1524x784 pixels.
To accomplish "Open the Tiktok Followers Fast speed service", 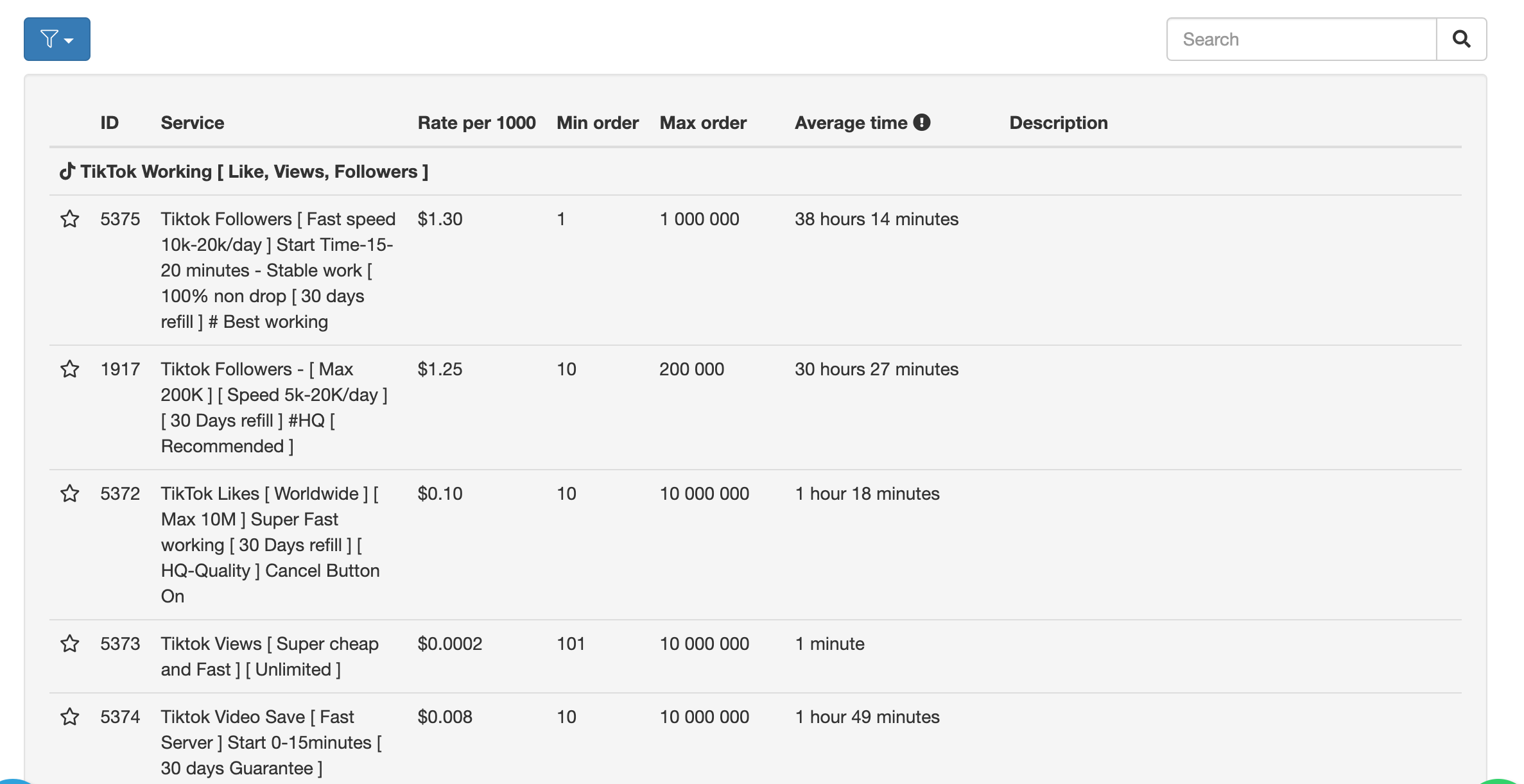I will [x=277, y=270].
